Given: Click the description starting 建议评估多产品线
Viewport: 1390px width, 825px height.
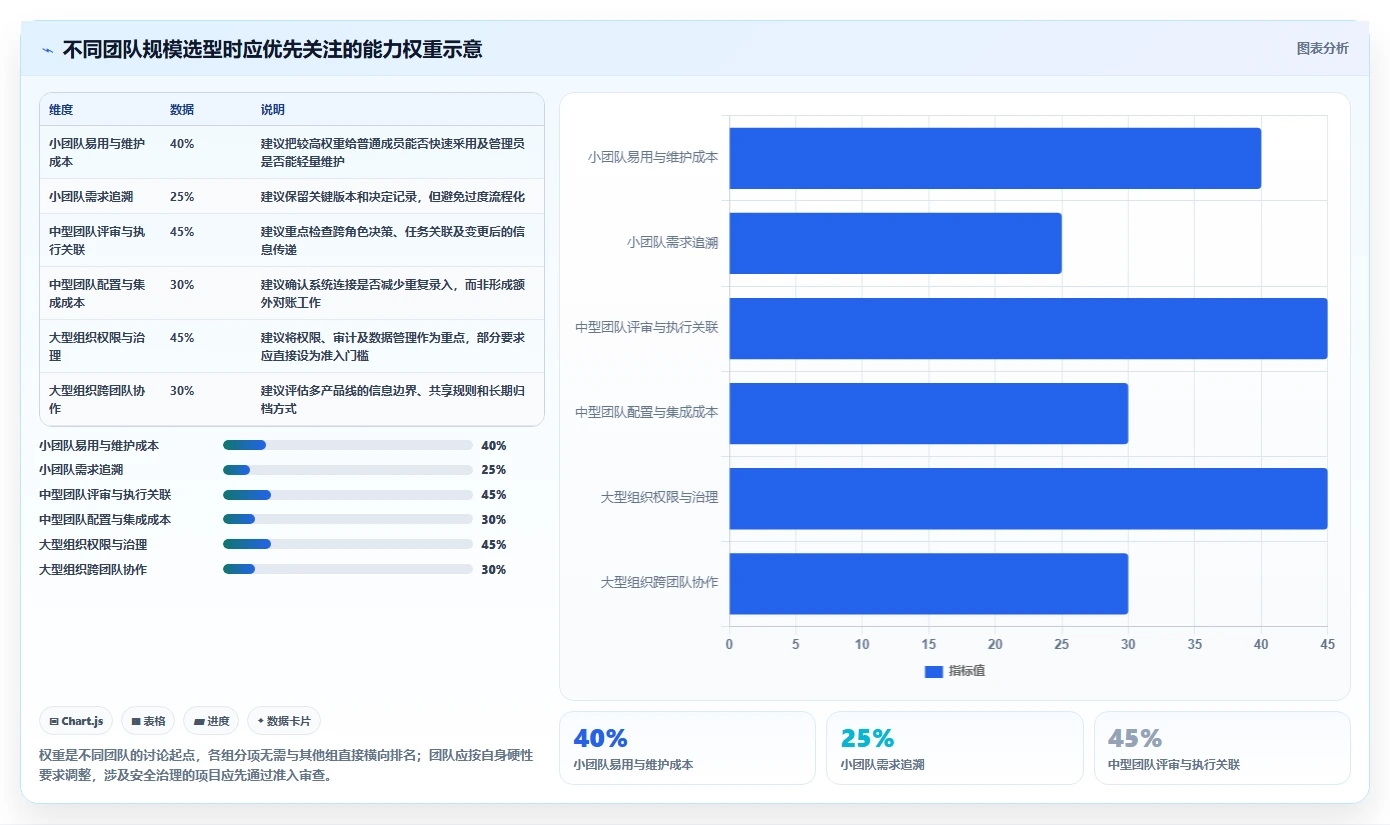Looking at the screenshot, I should point(393,399).
